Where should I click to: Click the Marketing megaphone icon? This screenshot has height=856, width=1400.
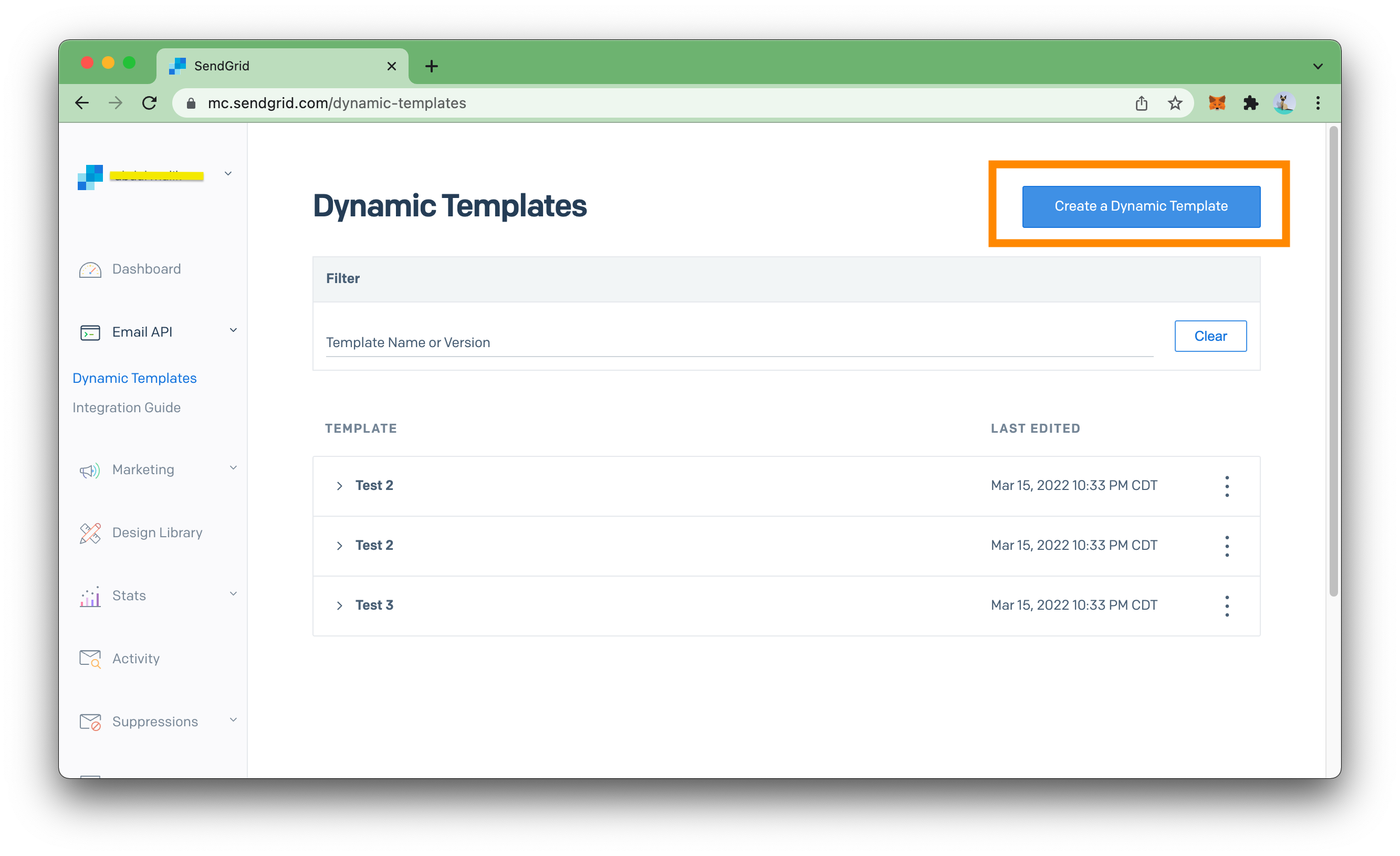pos(90,470)
